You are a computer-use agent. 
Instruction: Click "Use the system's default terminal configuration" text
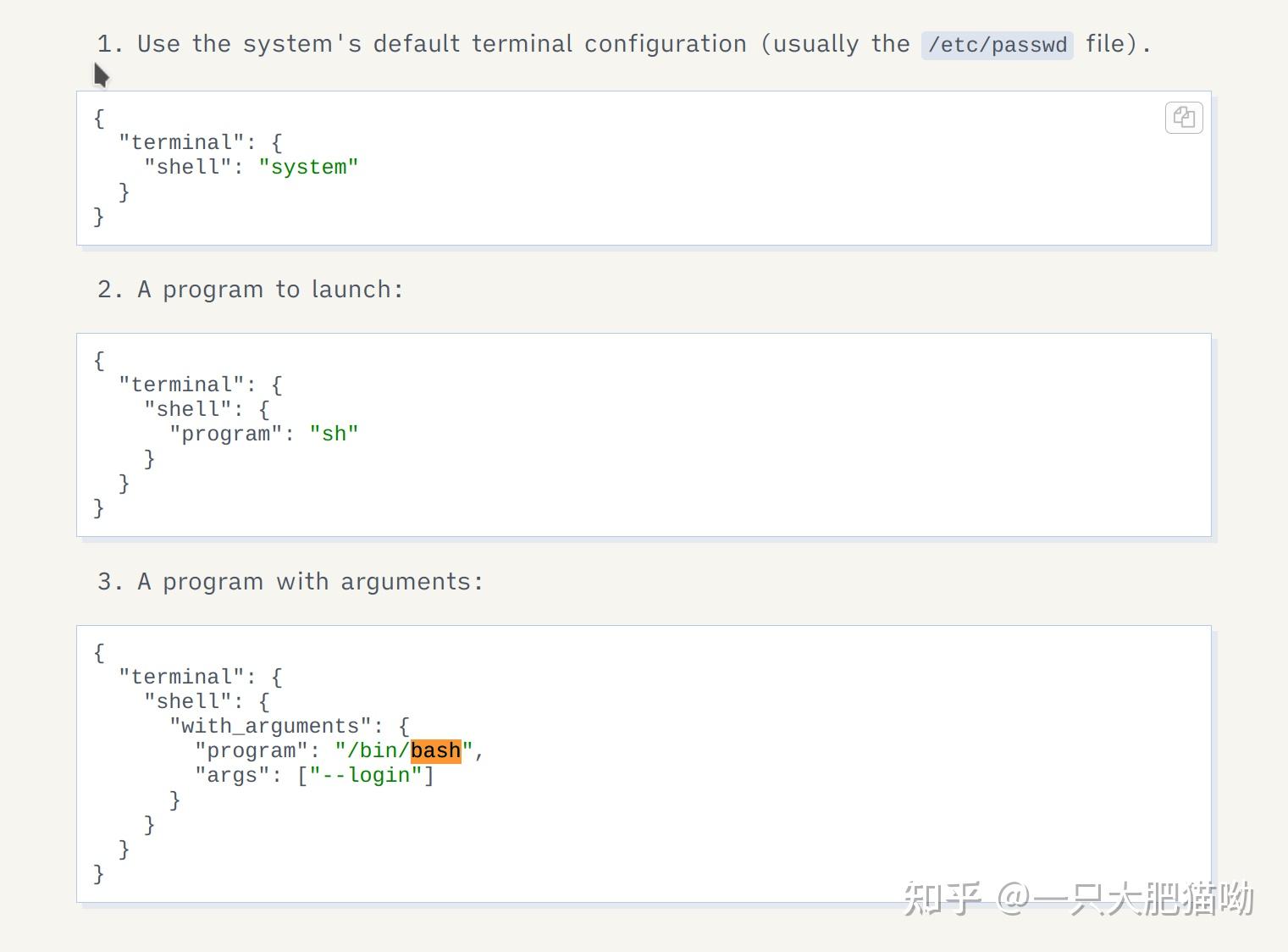coord(441,44)
